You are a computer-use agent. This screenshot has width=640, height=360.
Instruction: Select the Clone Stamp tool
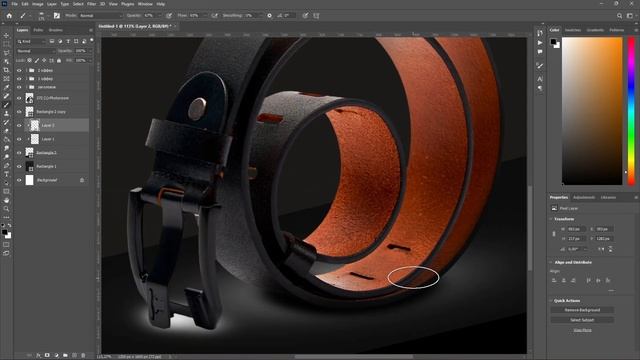point(6,113)
